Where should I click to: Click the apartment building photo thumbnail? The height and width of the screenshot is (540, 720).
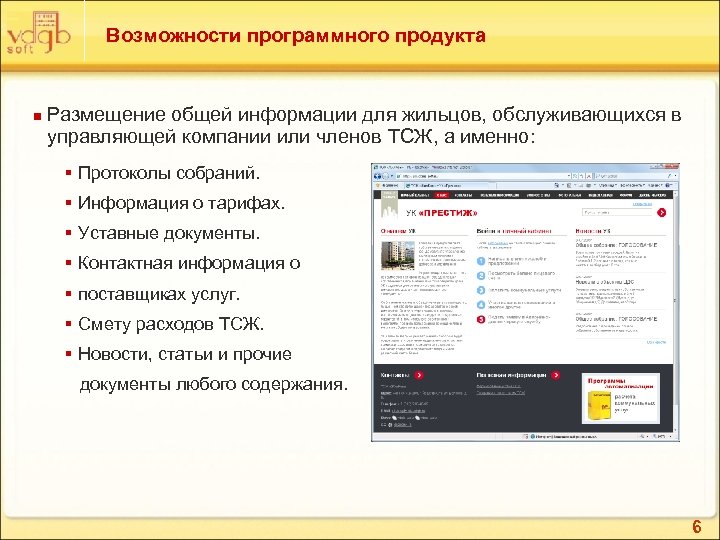click(x=398, y=255)
